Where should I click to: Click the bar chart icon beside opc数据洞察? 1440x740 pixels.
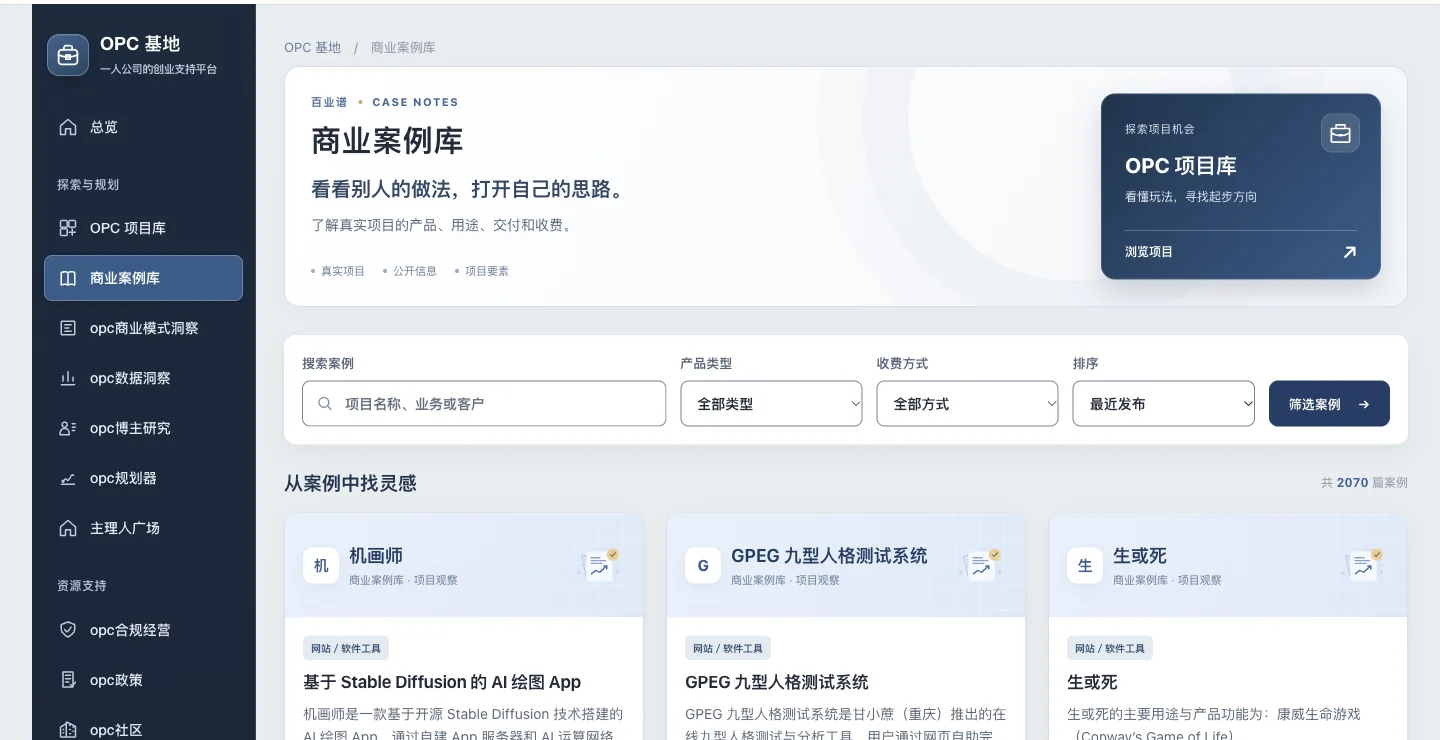(x=68, y=378)
